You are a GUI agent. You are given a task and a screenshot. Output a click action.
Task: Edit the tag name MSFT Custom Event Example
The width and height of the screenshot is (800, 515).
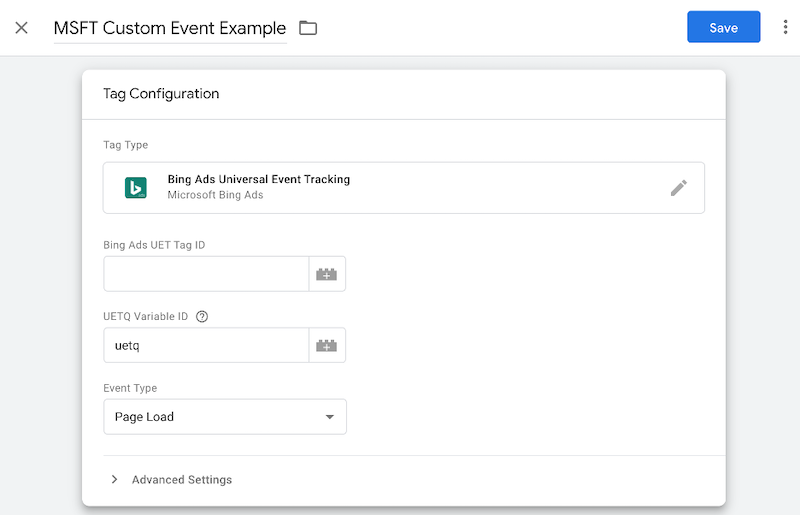170,28
